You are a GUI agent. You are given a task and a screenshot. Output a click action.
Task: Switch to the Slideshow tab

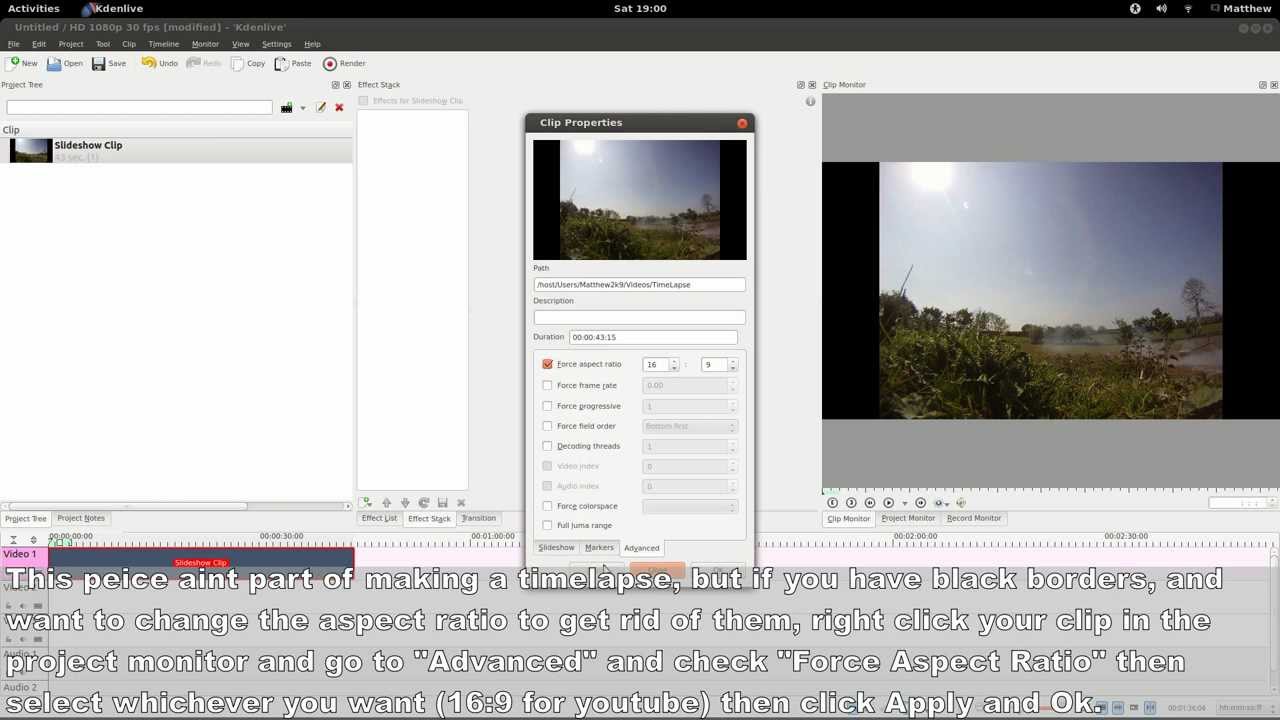pos(556,548)
